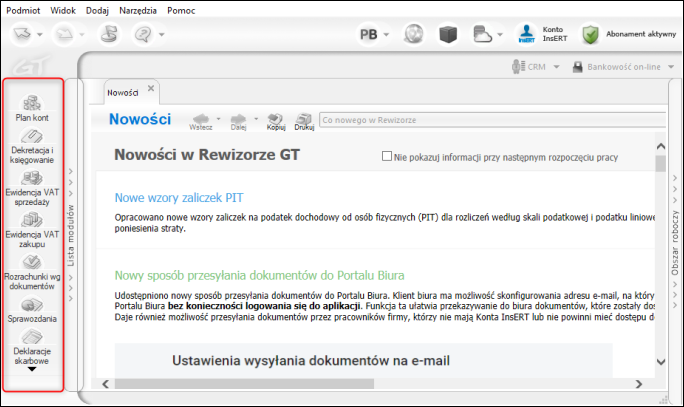Click the scroll down arrow in news pane

[x=661, y=362]
